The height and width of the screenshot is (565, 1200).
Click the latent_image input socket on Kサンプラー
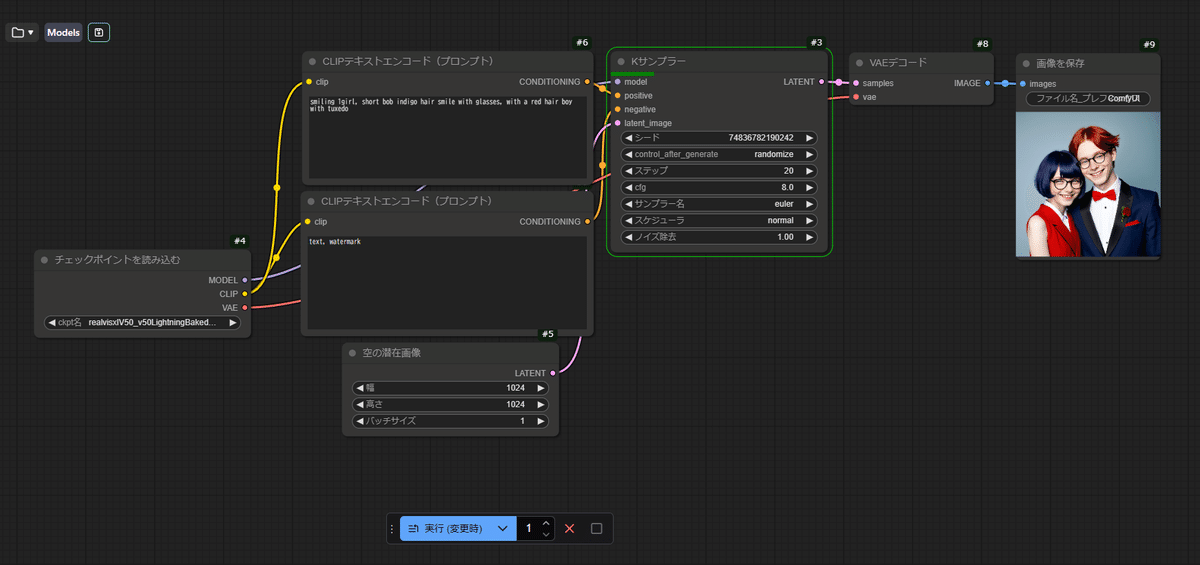(x=617, y=123)
